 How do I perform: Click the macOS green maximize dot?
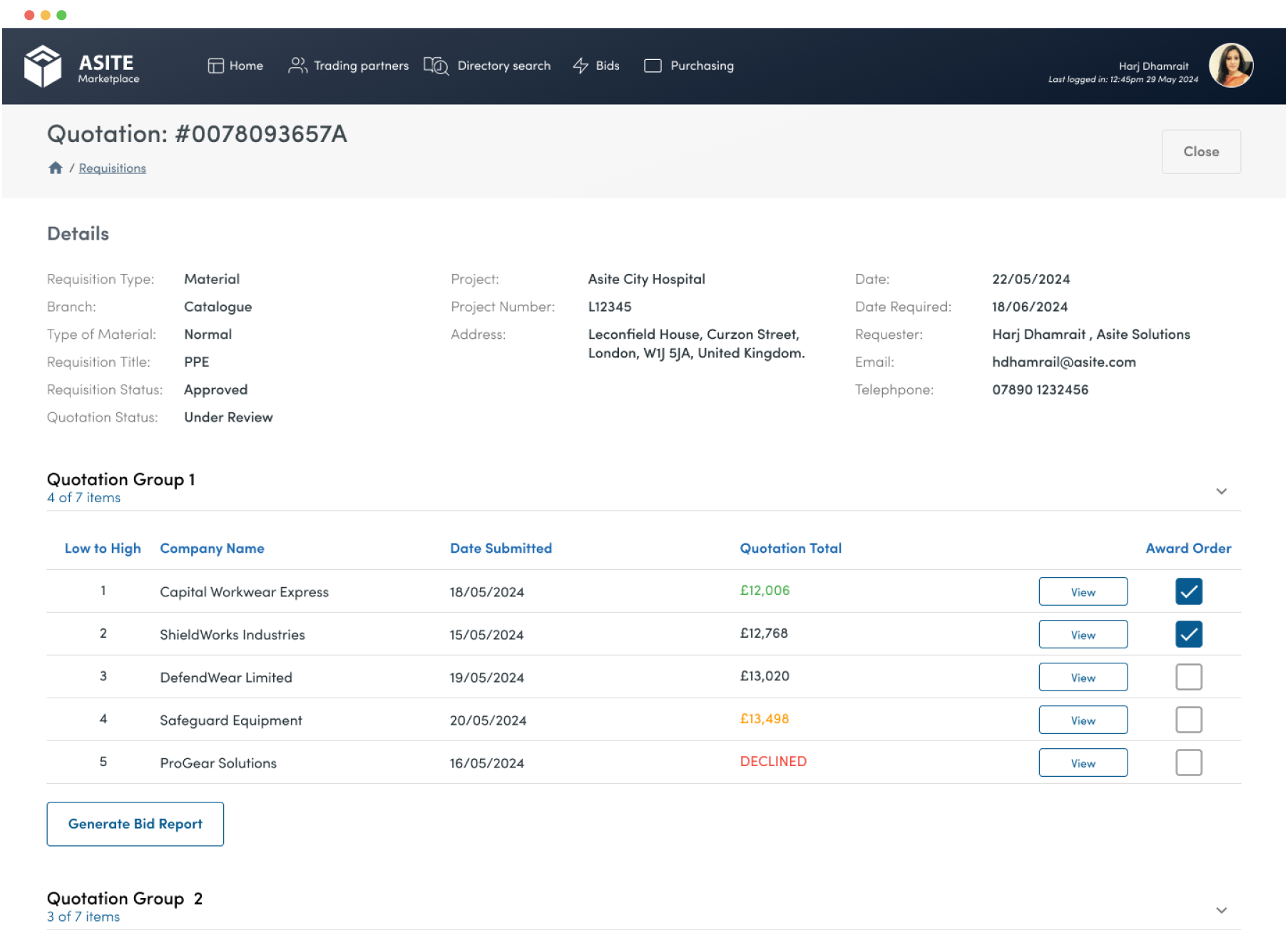click(x=61, y=15)
